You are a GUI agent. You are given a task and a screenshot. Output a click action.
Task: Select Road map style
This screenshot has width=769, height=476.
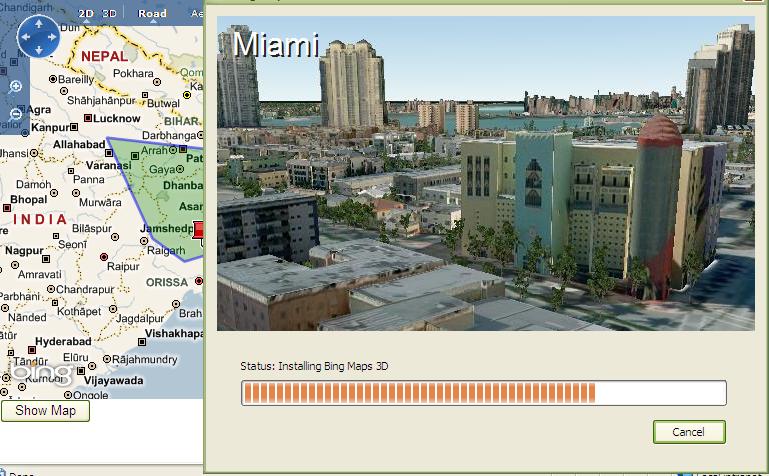[152, 14]
